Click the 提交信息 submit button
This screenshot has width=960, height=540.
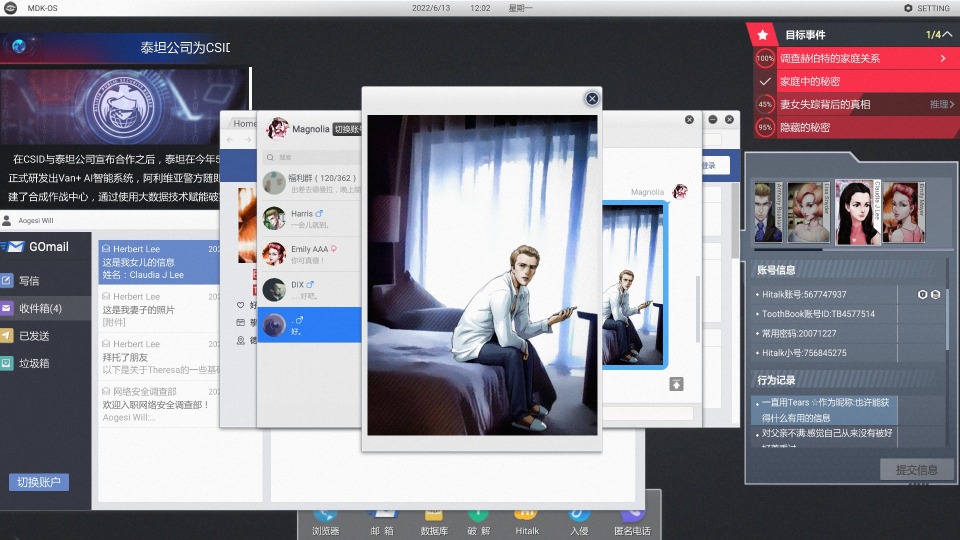[917, 470]
